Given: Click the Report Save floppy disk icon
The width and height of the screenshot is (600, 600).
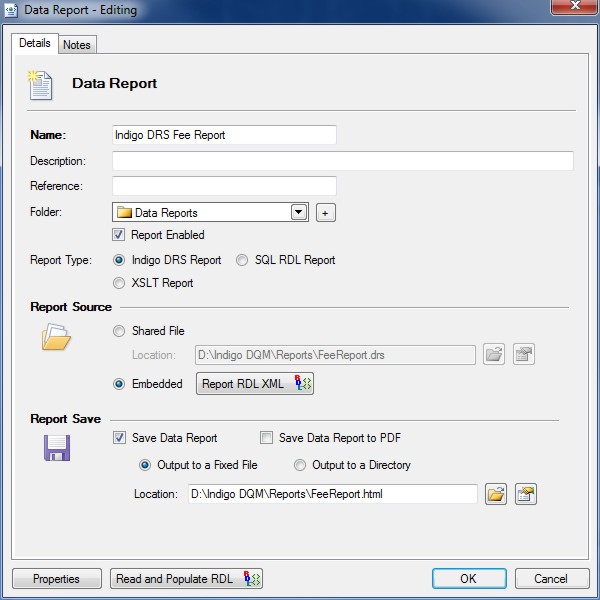Looking at the screenshot, I should 56,449.
